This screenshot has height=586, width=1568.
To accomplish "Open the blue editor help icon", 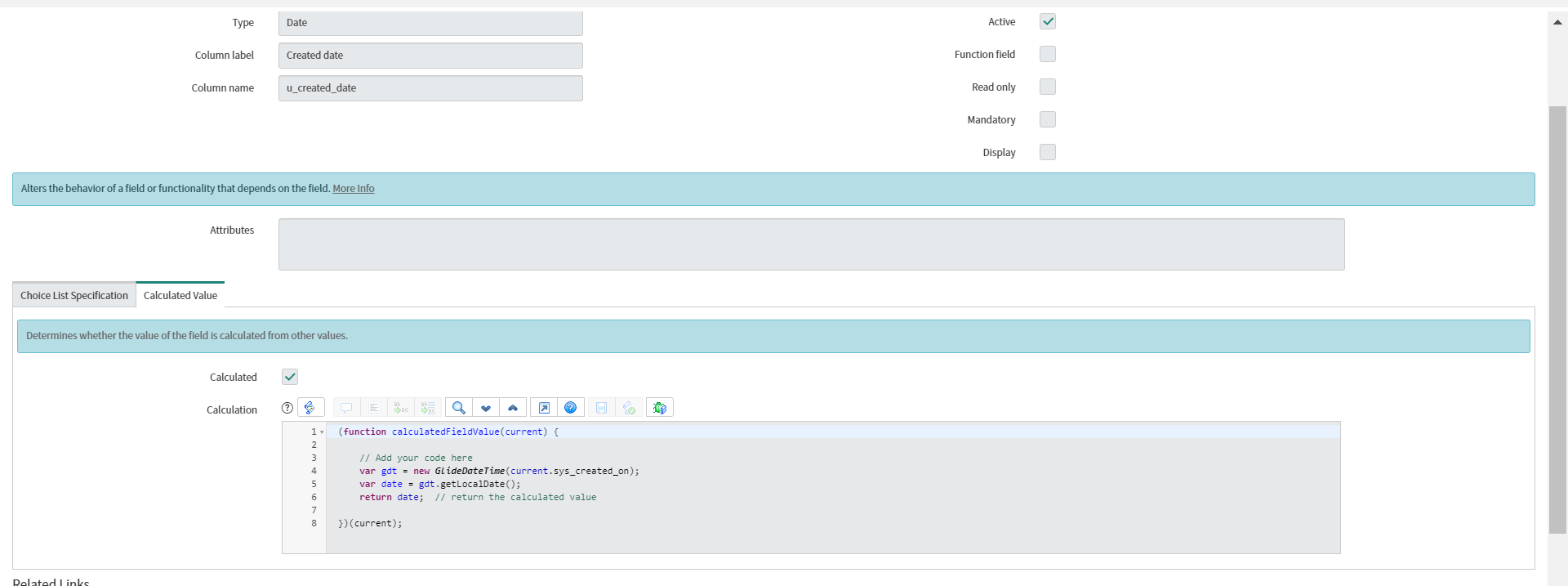I will tap(571, 408).
